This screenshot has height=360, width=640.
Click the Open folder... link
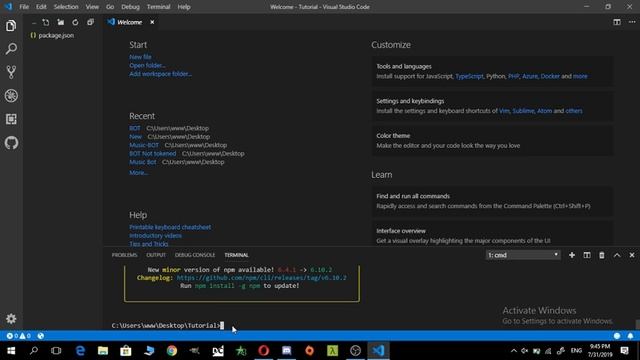[x=147, y=65]
